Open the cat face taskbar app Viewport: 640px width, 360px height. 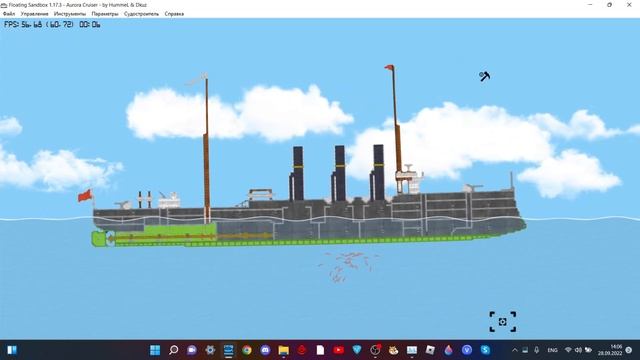(393, 350)
